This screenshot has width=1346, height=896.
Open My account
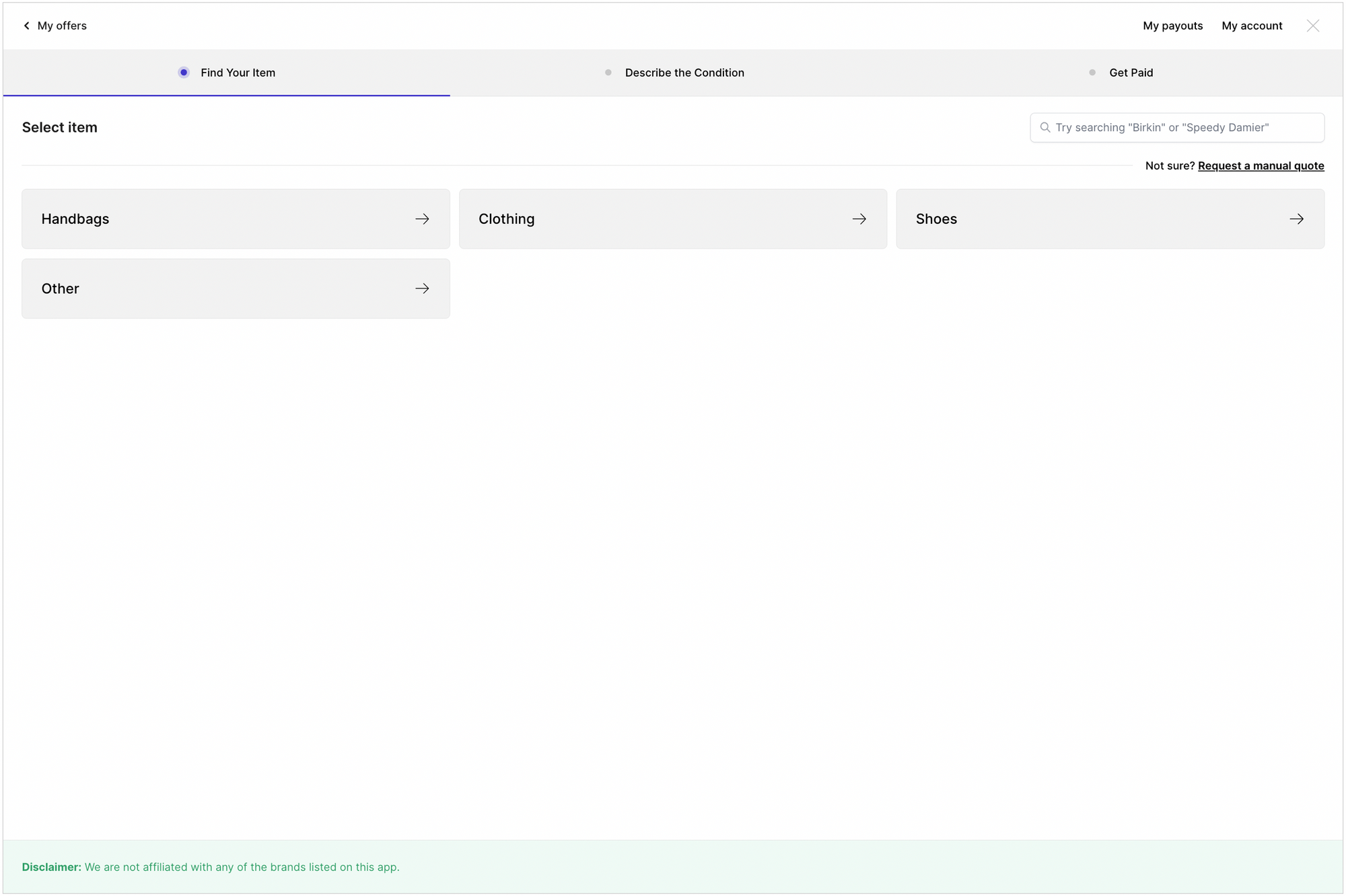pyautogui.click(x=1252, y=26)
